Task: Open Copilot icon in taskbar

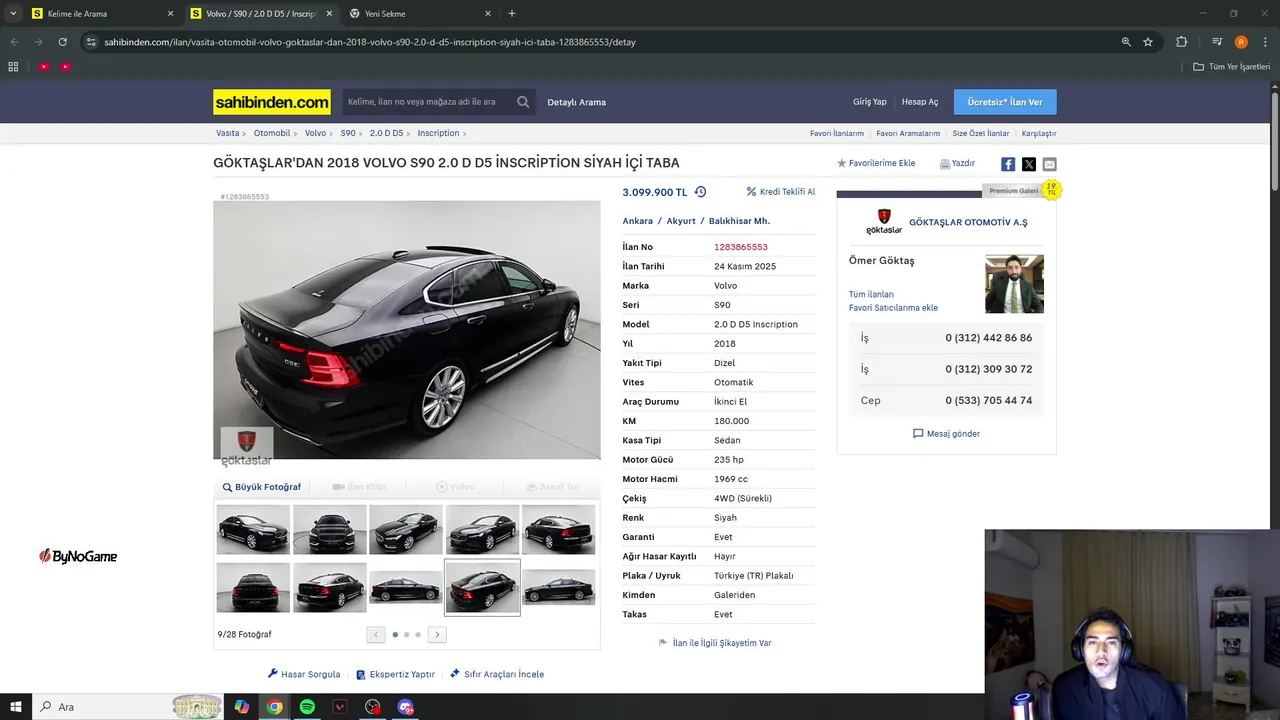Action: tap(241, 707)
